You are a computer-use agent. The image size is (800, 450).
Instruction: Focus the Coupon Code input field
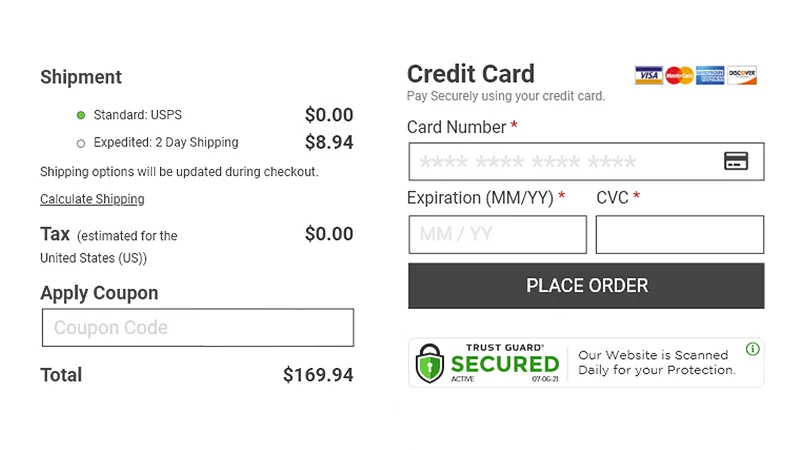(x=197, y=327)
